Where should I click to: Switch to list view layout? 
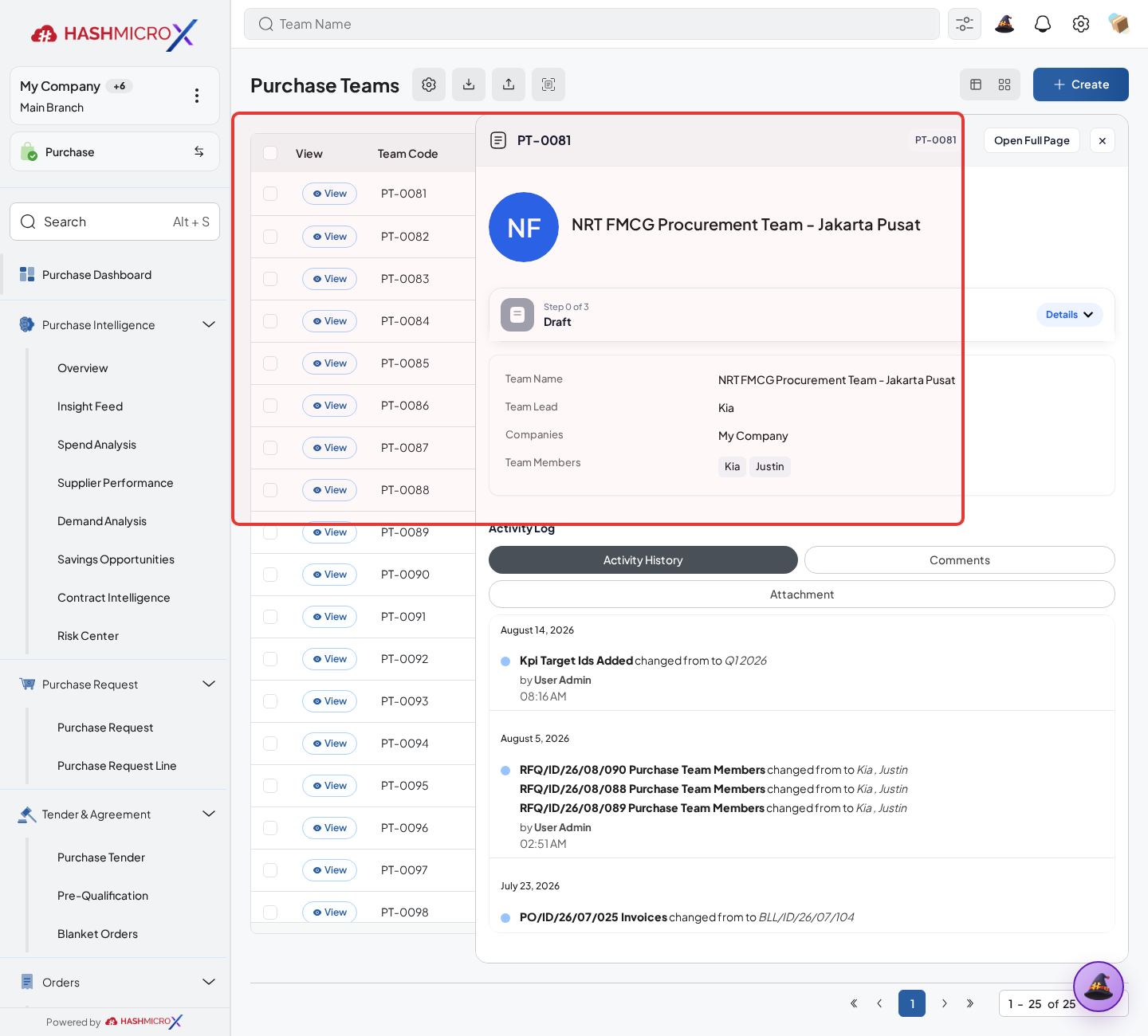(x=976, y=84)
